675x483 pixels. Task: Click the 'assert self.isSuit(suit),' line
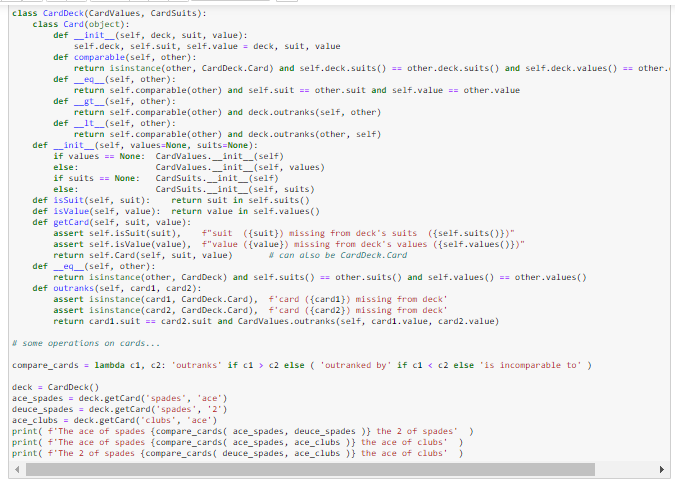(284, 233)
